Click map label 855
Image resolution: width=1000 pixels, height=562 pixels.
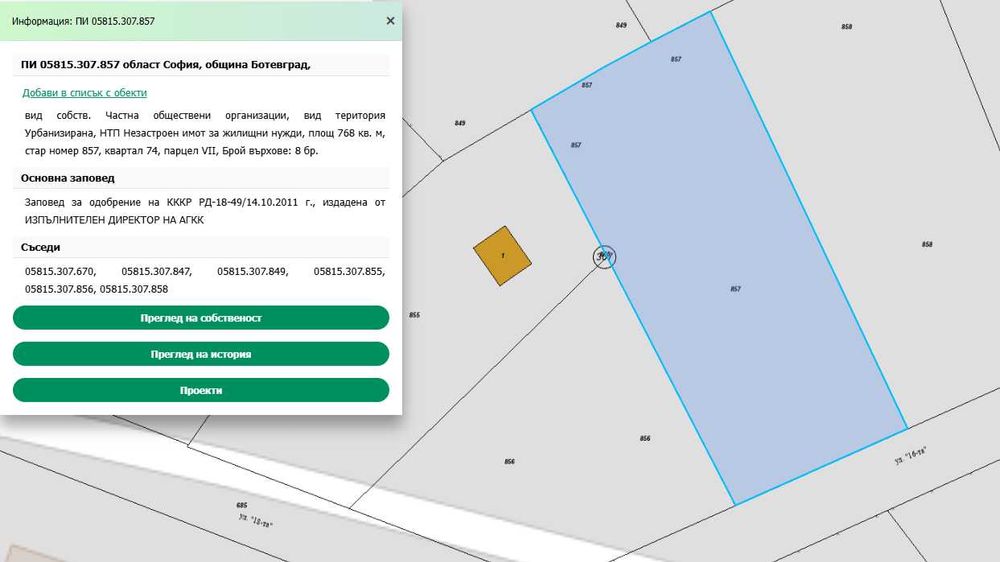[415, 314]
